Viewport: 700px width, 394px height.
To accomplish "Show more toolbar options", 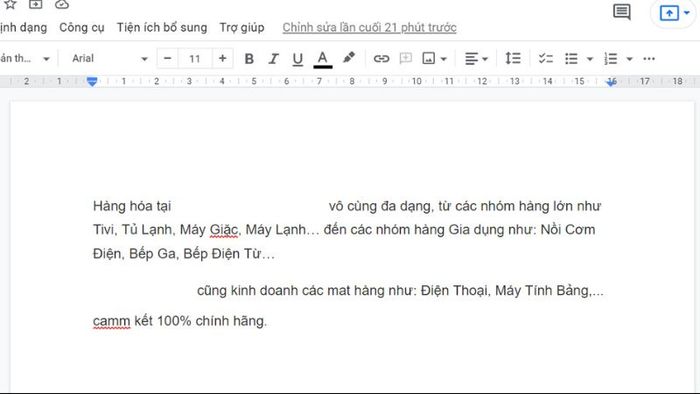I will 649,58.
